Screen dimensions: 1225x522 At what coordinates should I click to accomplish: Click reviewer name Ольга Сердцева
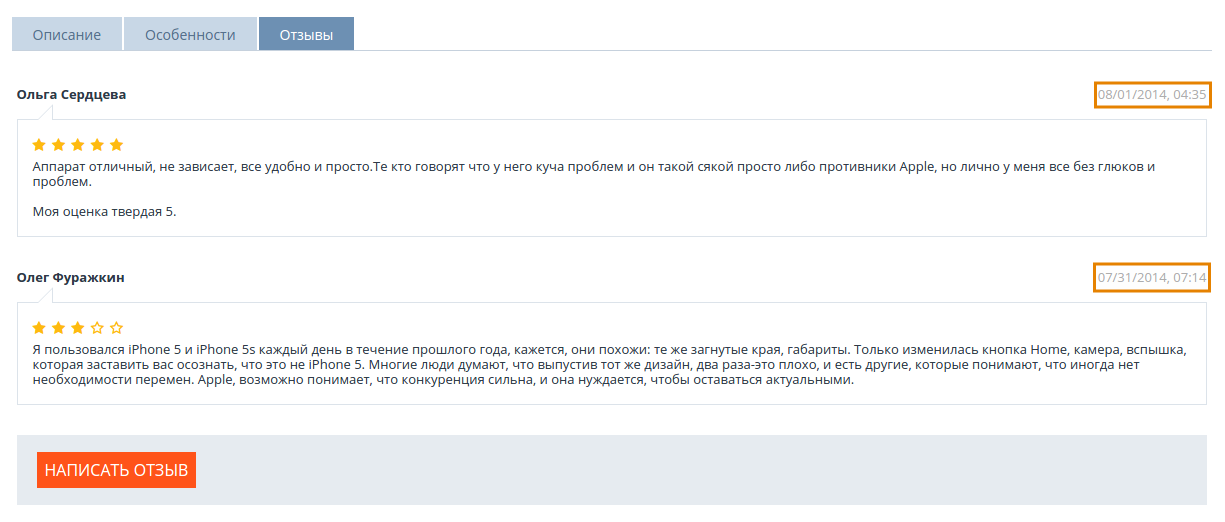[x=72, y=95]
